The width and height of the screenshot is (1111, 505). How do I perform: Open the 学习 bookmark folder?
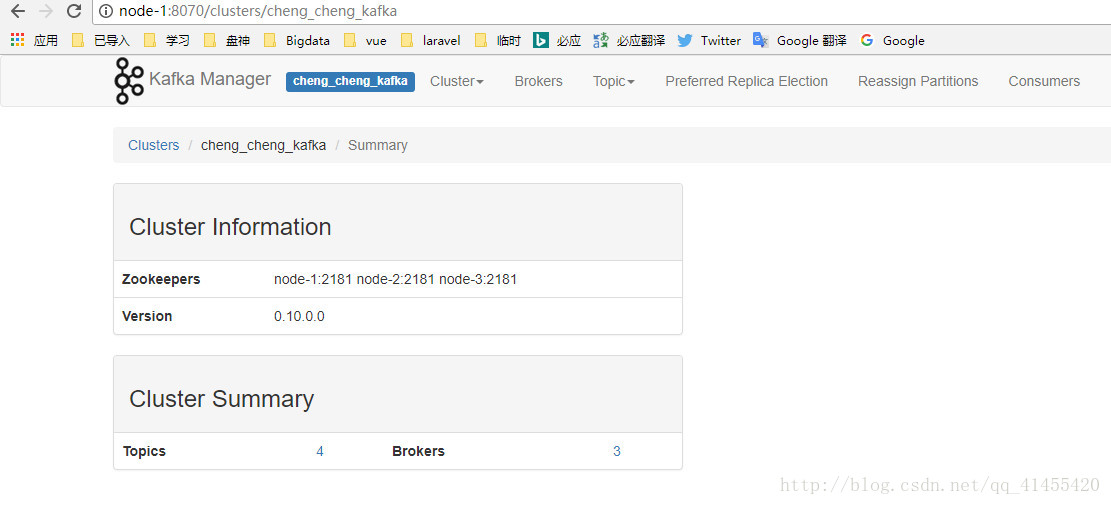coord(167,40)
